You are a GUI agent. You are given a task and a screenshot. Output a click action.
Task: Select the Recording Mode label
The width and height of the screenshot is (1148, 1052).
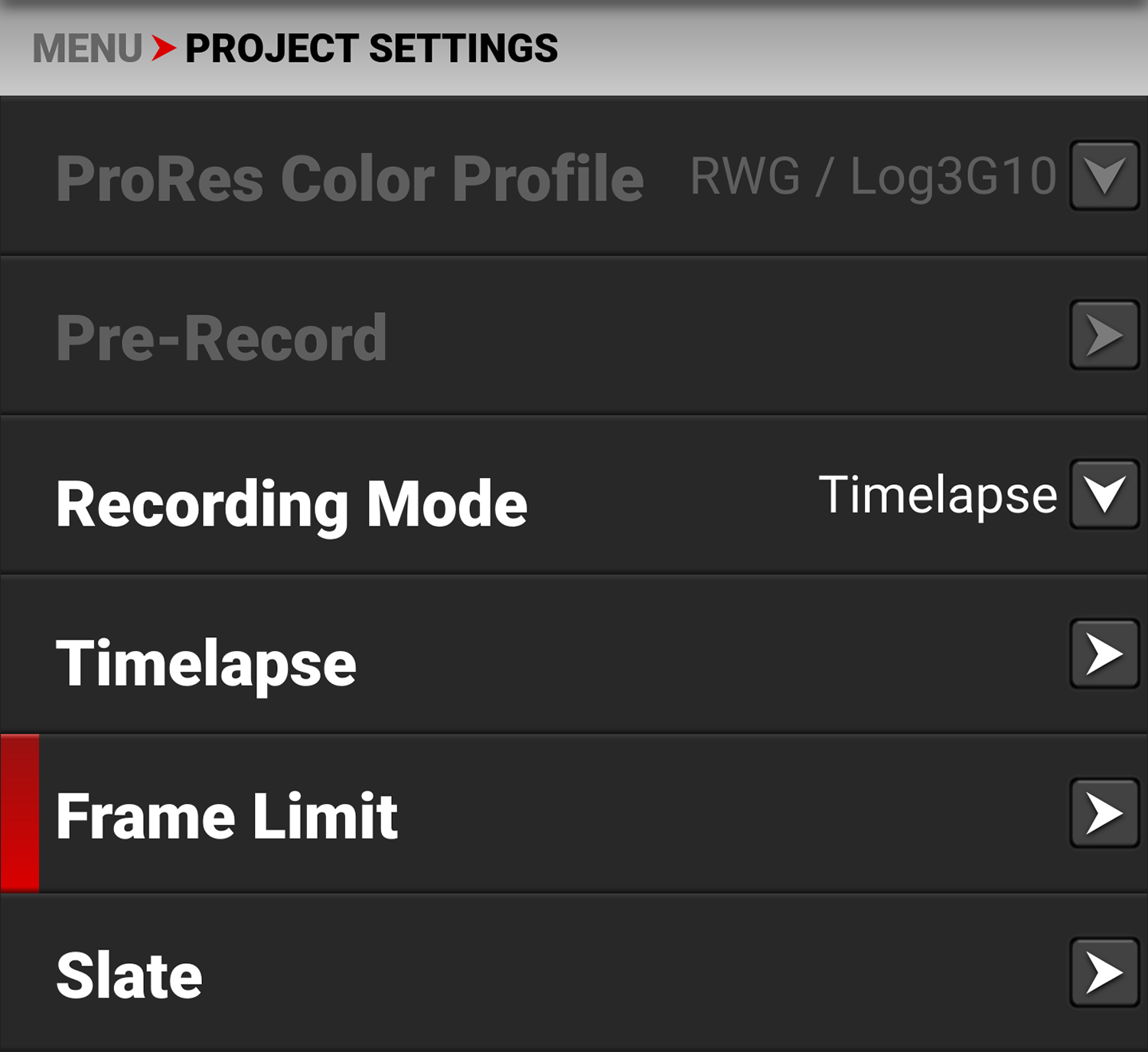coord(292,503)
